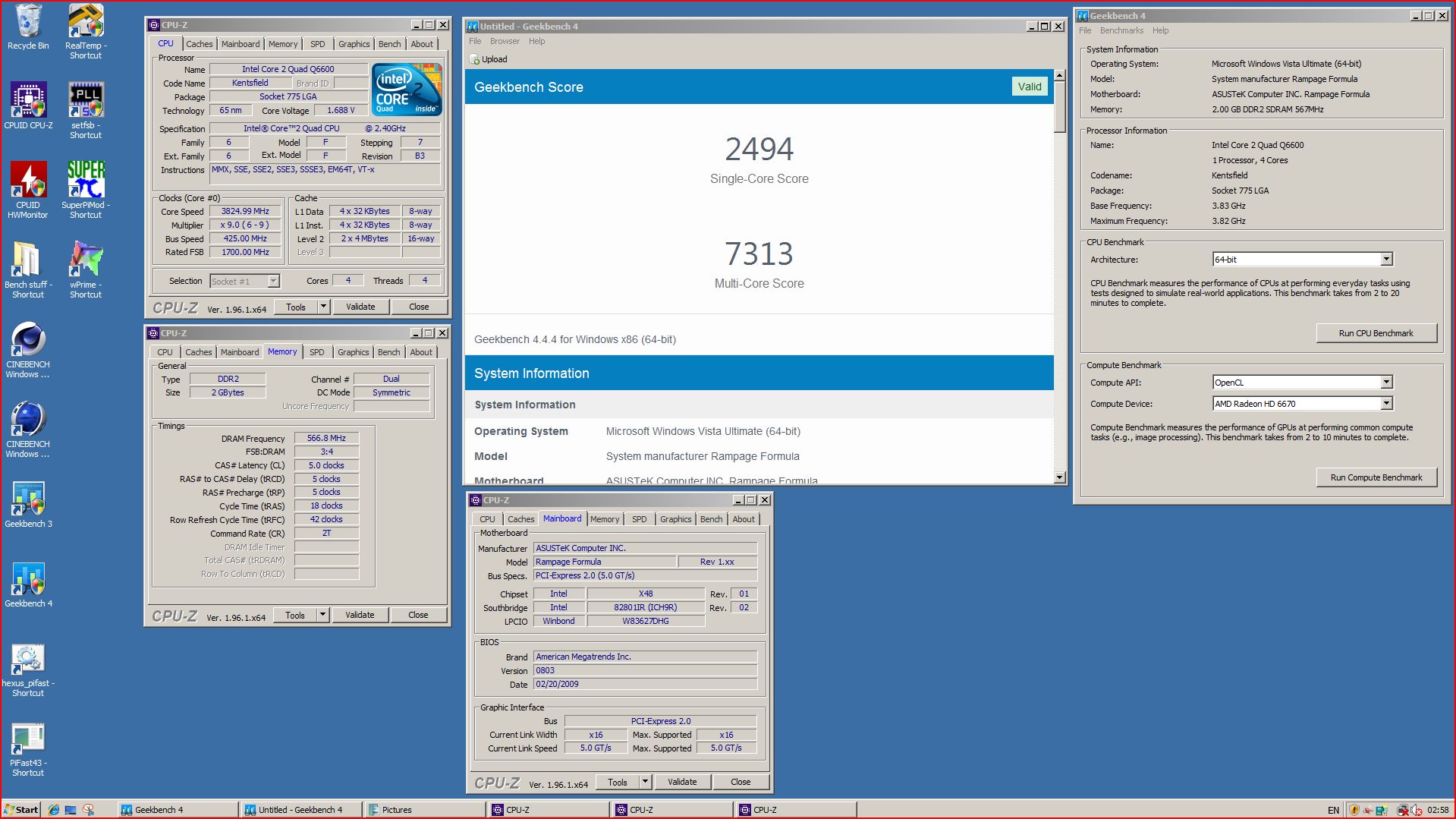Expand the Compute API OpenCL dropdown
The height and width of the screenshot is (819, 1456).
1387,383
